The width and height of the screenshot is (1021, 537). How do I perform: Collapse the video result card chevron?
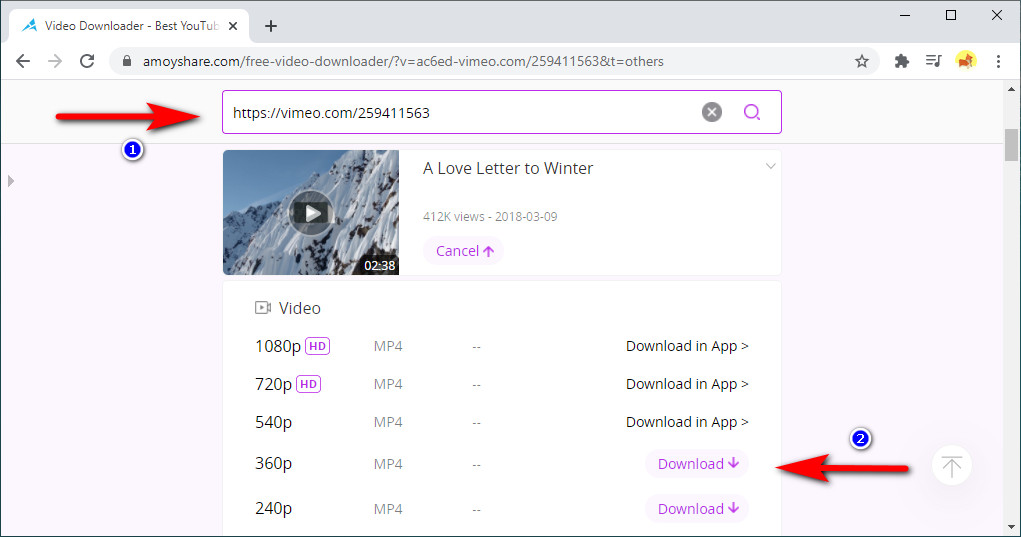[x=770, y=166]
